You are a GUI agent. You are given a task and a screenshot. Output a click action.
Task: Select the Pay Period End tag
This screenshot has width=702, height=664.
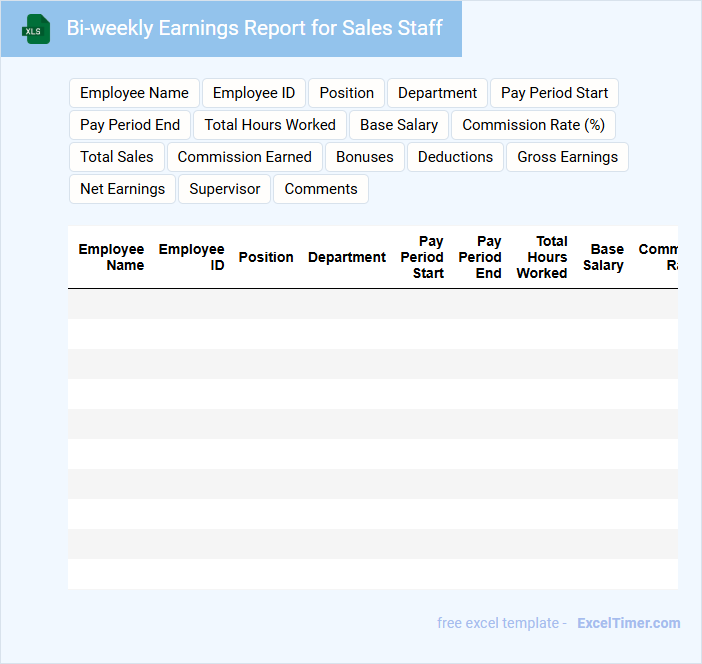[x=130, y=125]
